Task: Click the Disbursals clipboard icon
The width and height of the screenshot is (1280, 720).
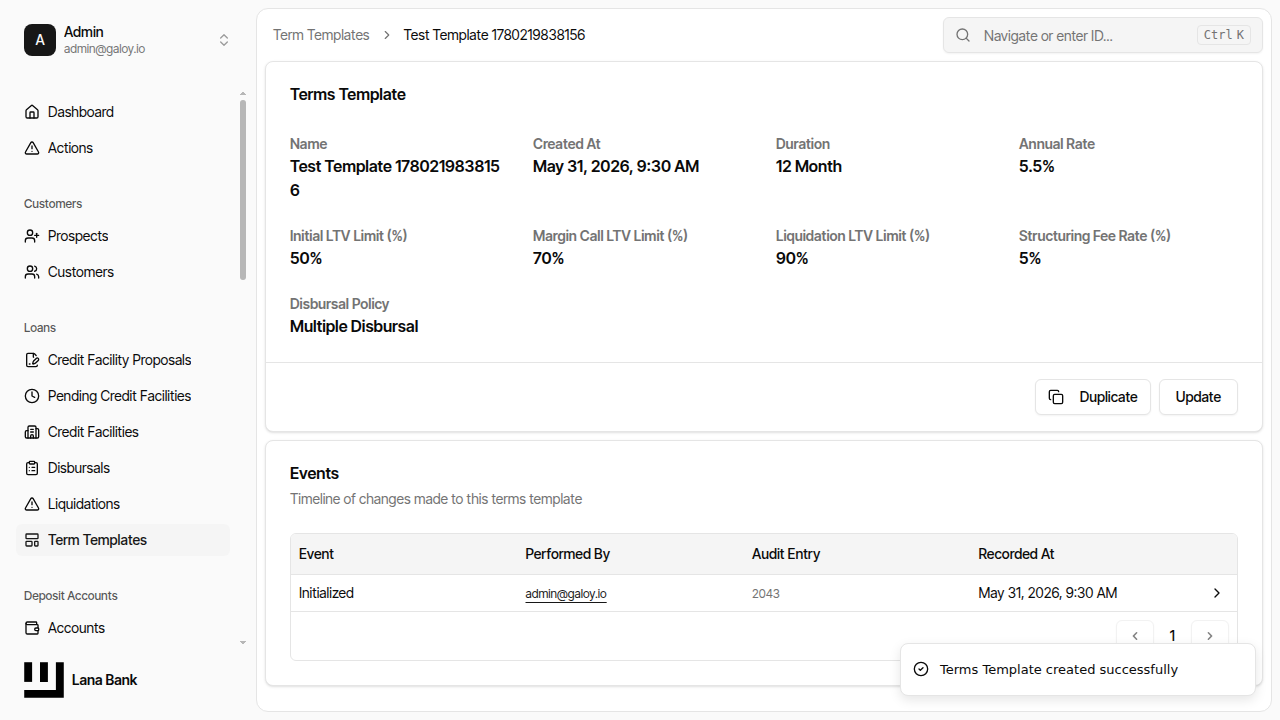Action: click(32, 468)
